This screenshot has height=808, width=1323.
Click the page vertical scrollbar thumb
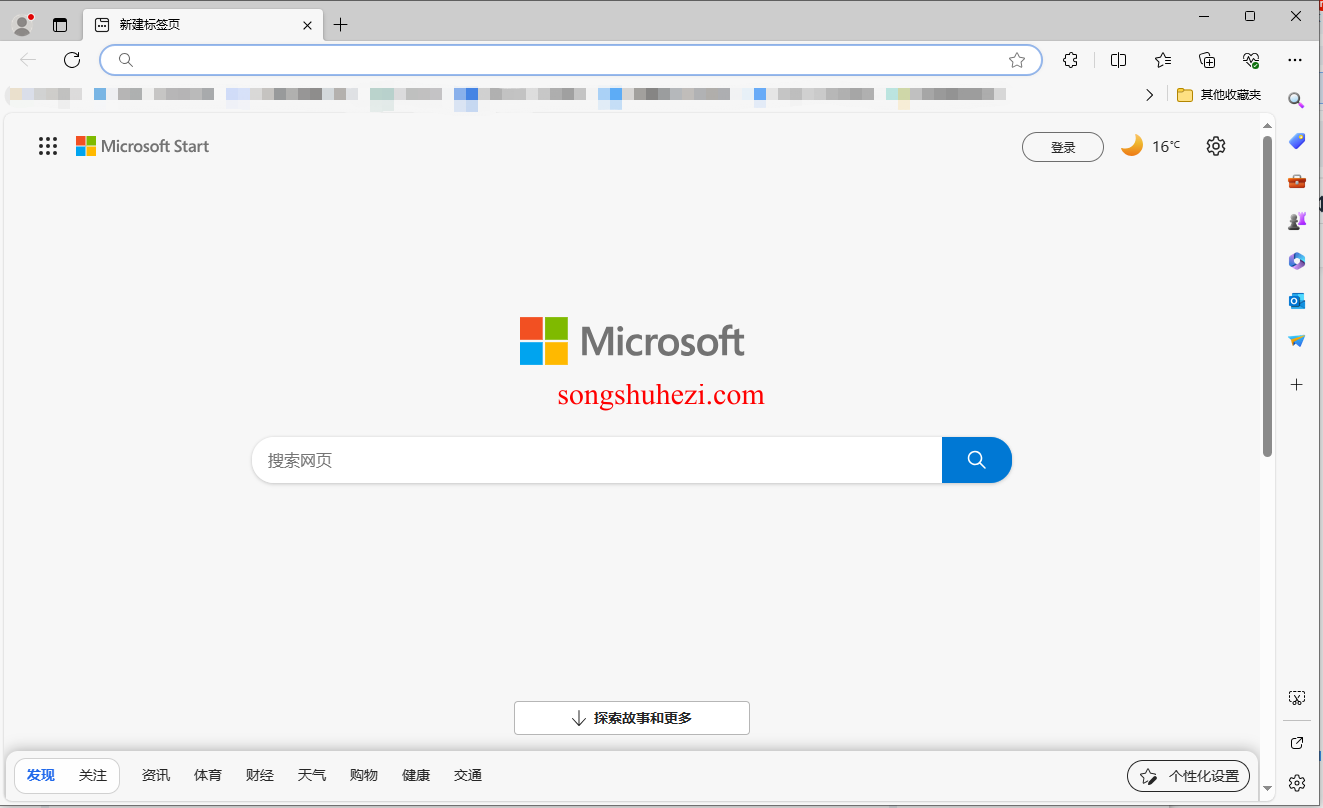[x=1268, y=296]
